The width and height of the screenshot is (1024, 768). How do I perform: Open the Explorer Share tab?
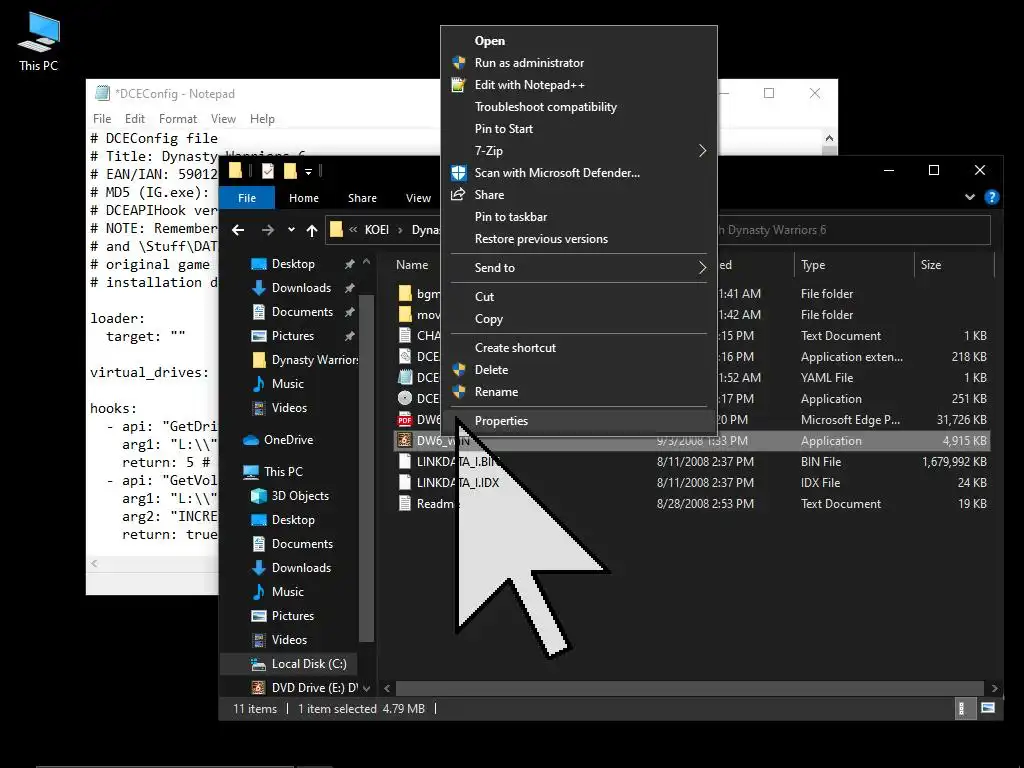tap(362, 198)
